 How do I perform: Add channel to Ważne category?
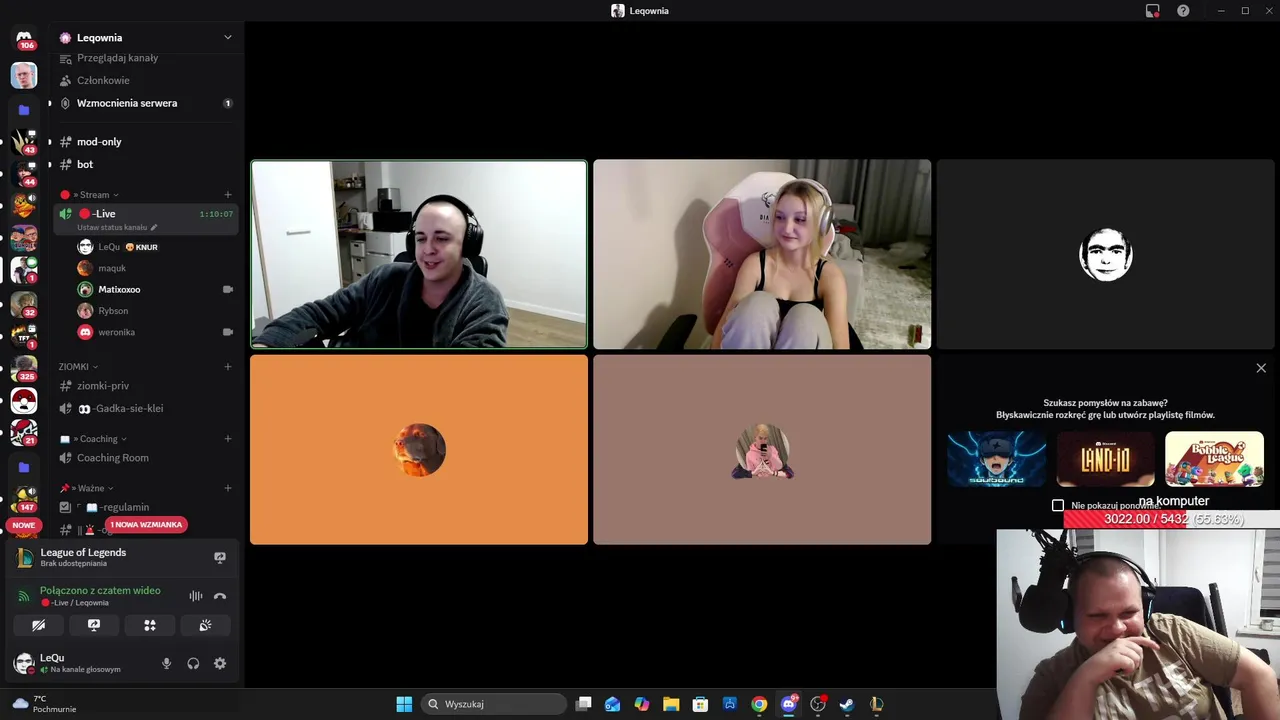(x=228, y=488)
